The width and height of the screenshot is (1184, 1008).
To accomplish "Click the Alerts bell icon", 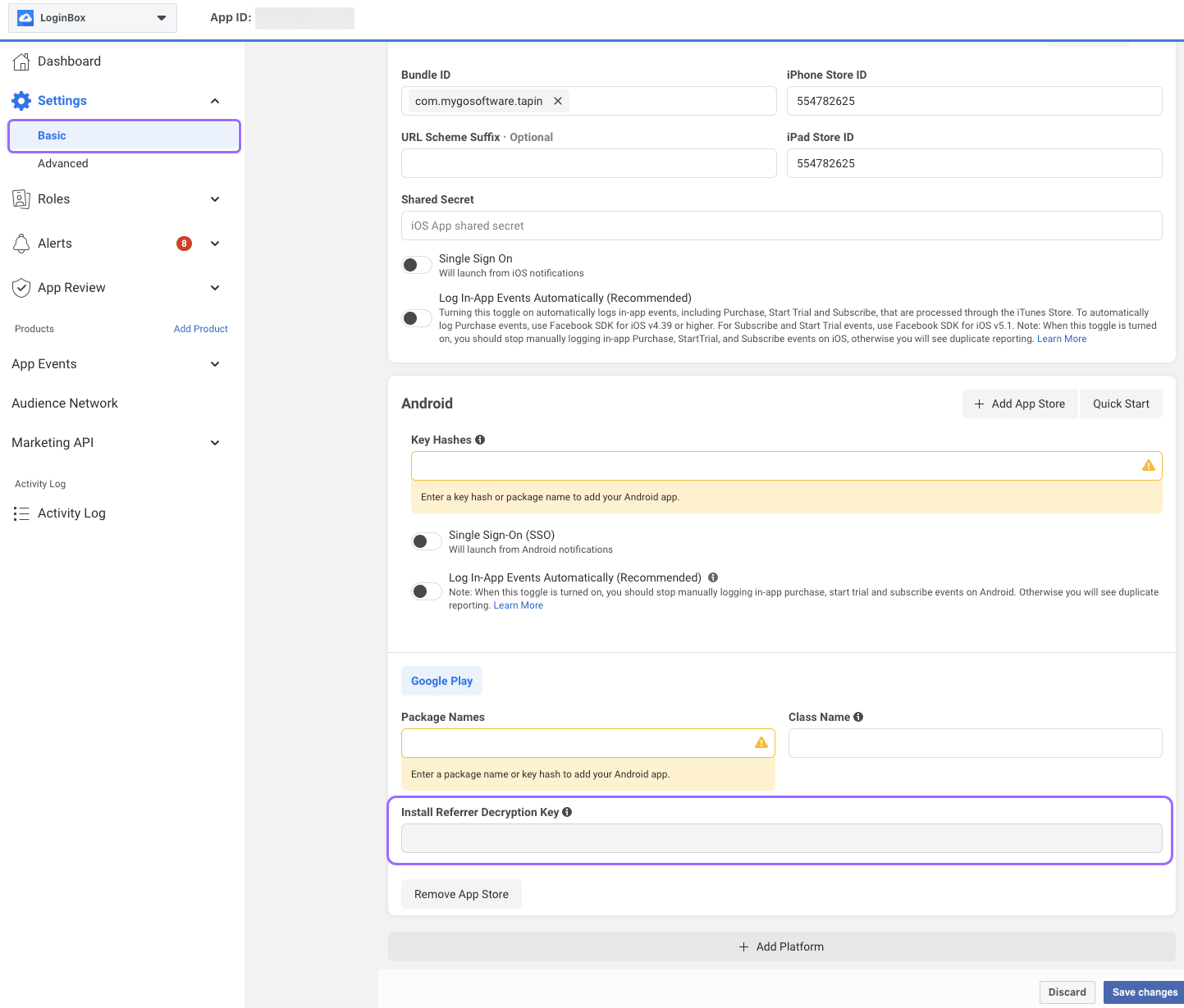I will coord(21,244).
